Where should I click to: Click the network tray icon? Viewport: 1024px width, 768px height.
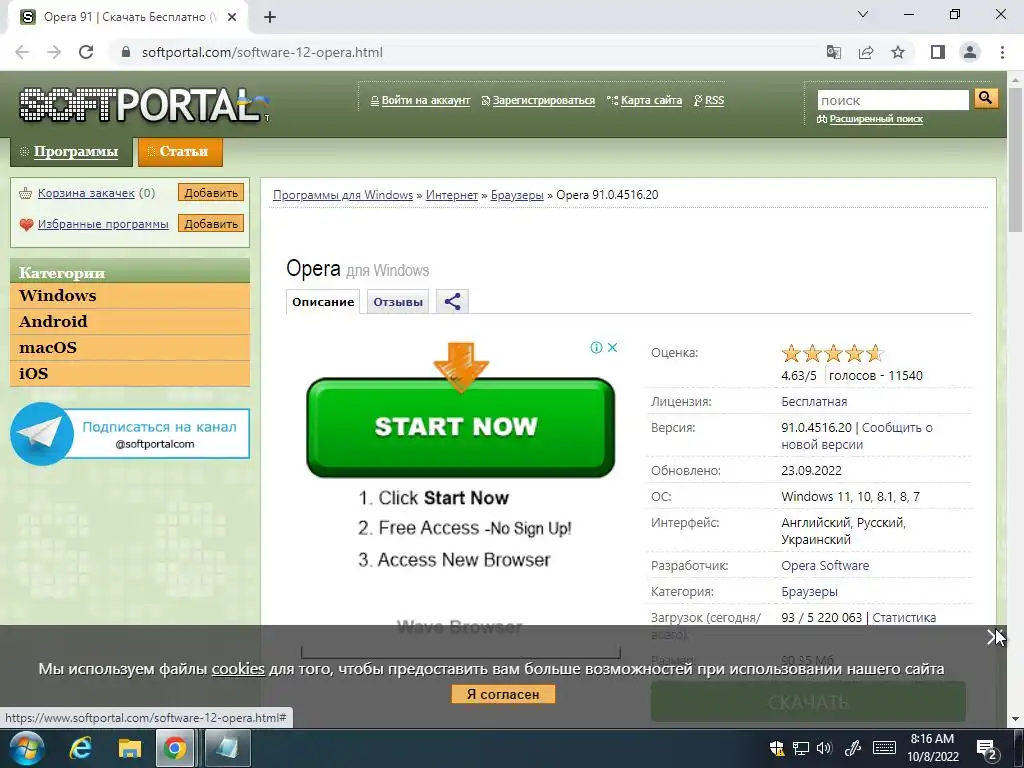tap(801, 748)
